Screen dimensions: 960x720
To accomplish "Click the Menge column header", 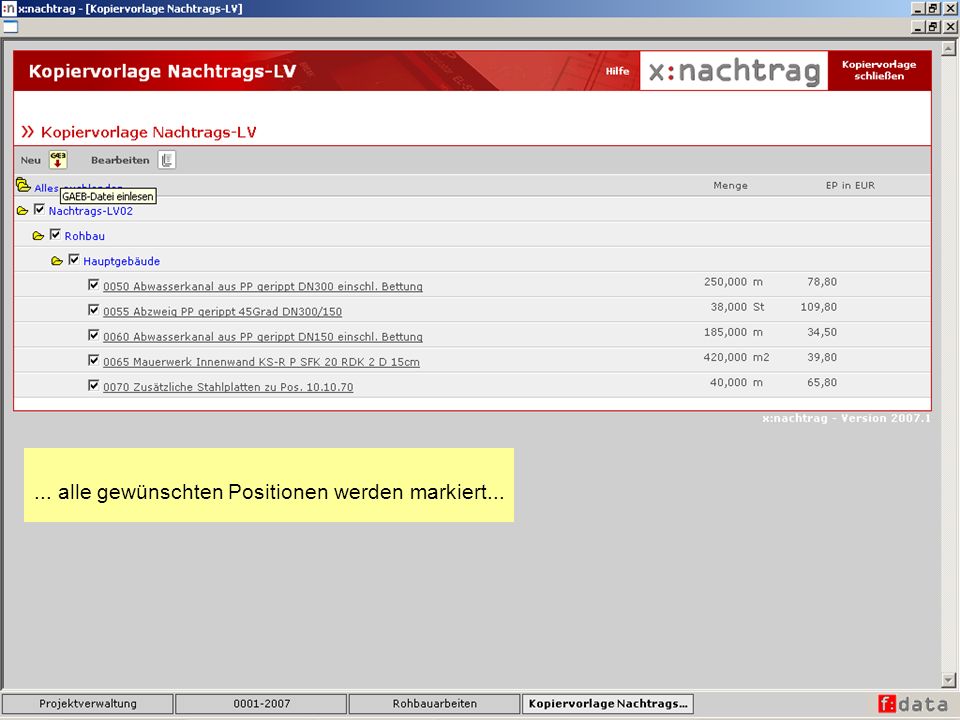I will [730, 186].
